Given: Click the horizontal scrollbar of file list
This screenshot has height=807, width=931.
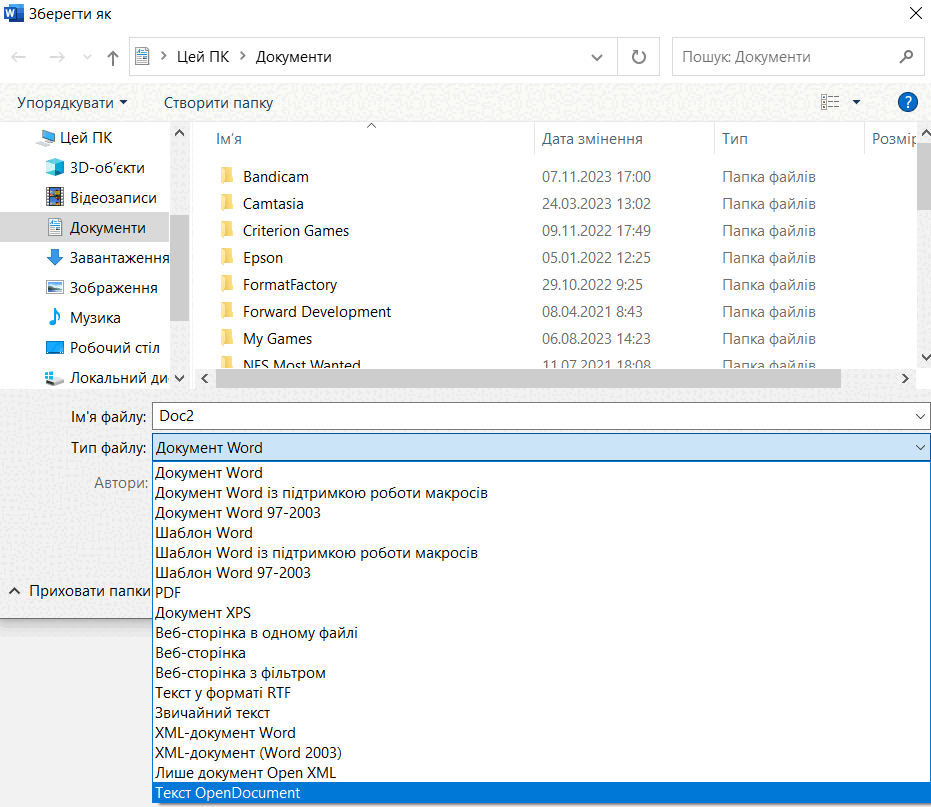Looking at the screenshot, I should [528, 378].
